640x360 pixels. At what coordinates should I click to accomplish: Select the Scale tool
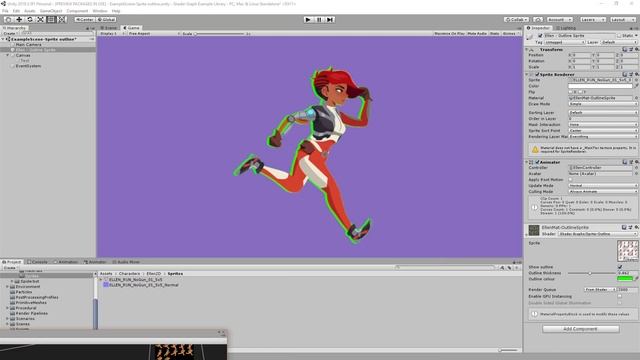(40, 20)
